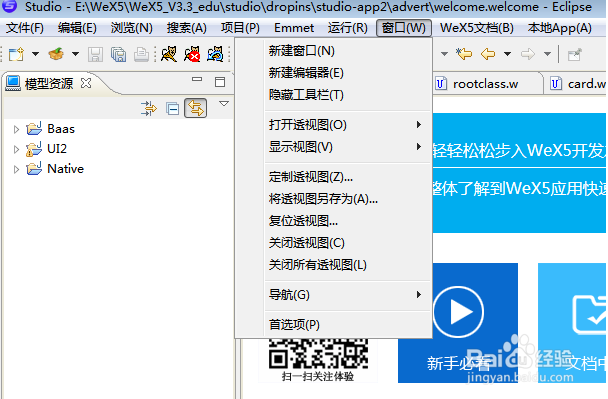The width and height of the screenshot is (608, 399).
Task: Open the 文件(F) menu
Action: [x=25, y=28]
